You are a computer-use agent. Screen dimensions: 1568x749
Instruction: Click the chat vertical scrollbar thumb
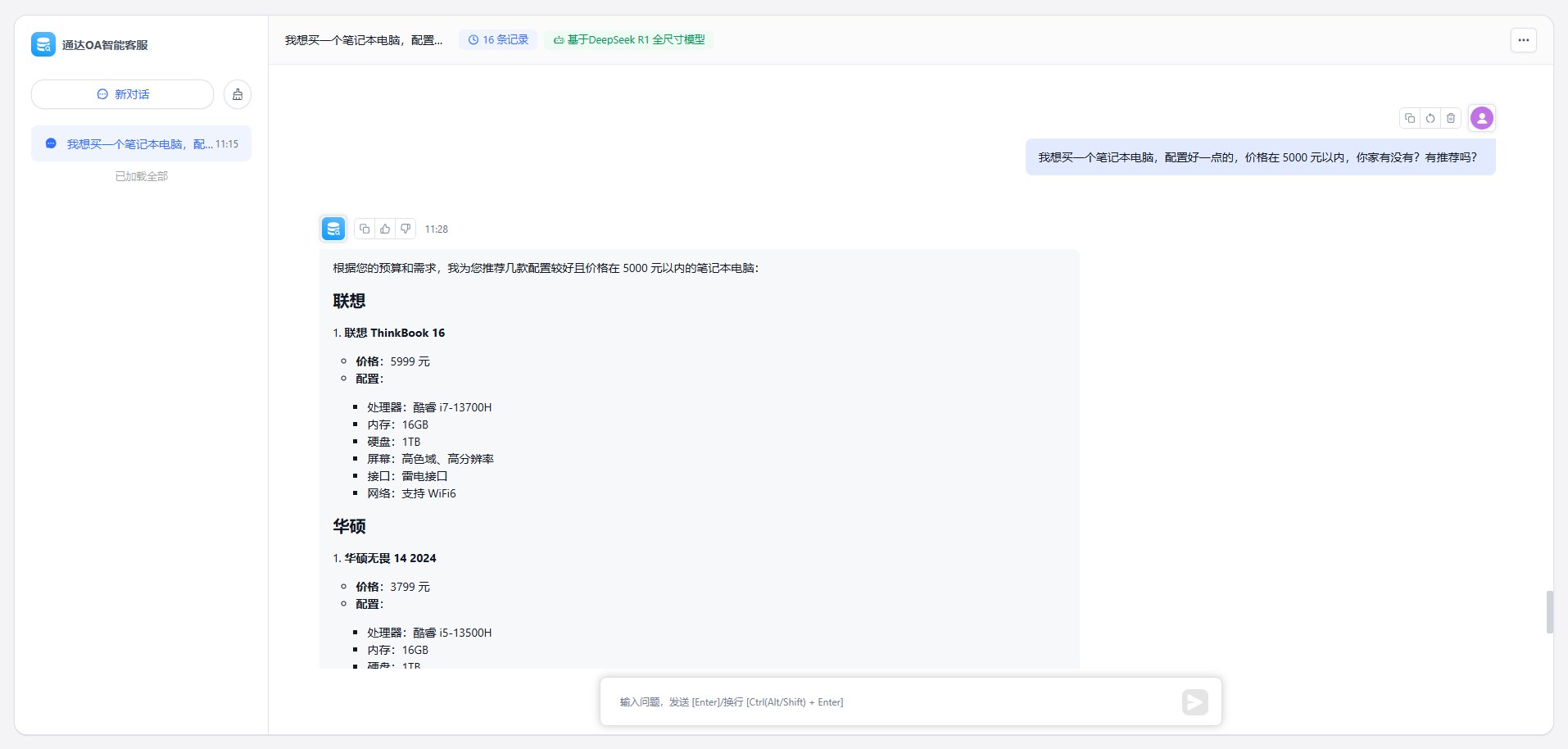(x=1549, y=611)
